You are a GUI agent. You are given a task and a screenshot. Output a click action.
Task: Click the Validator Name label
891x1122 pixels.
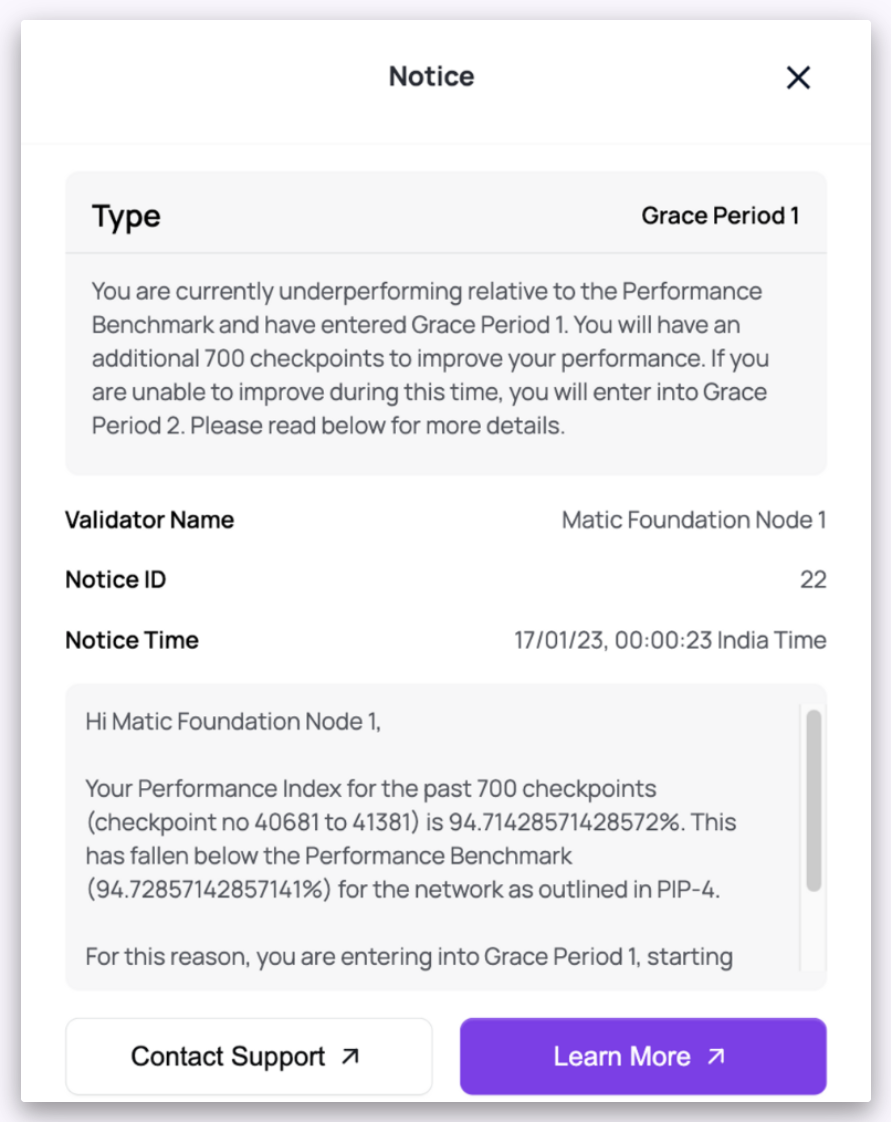[149, 520]
